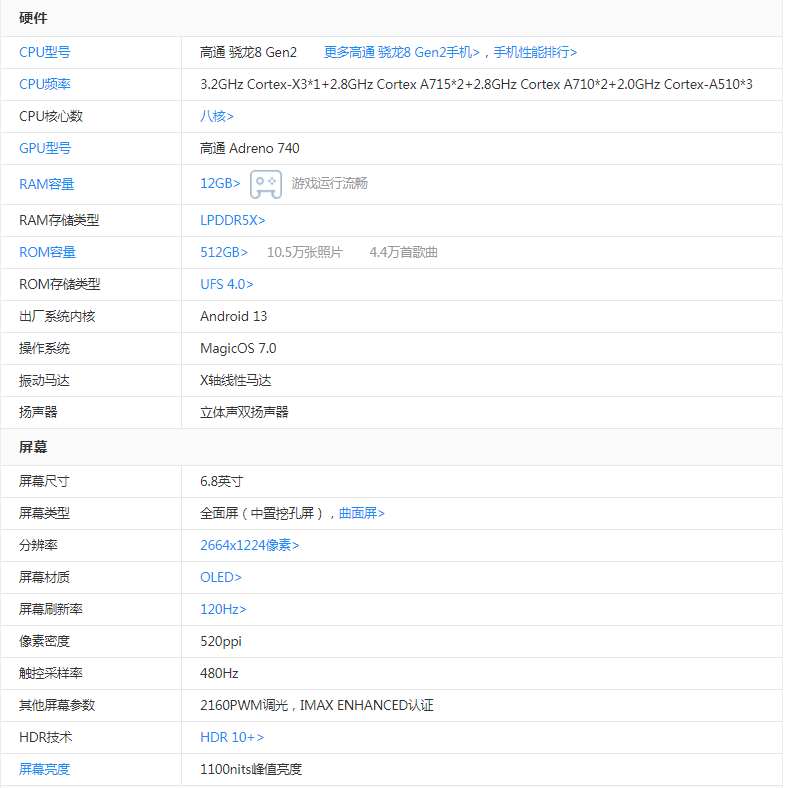This screenshot has width=785, height=788.
Task: Click the HDR 10+ link
Action: point(232,737)
